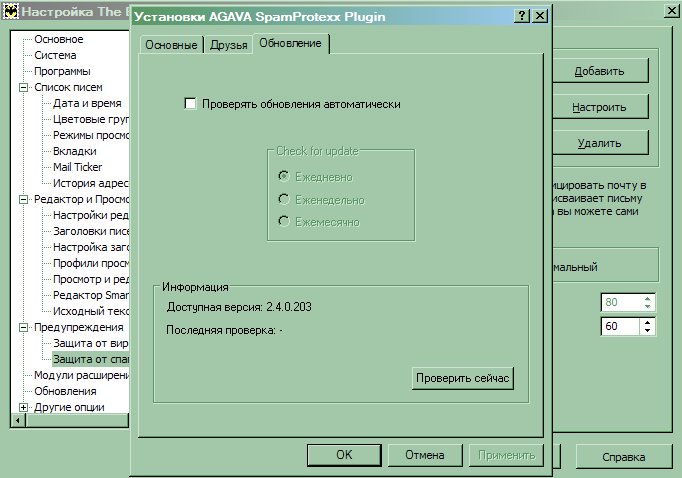
Task: Click Последняя проверка text line
Action: tap(224, 330)
